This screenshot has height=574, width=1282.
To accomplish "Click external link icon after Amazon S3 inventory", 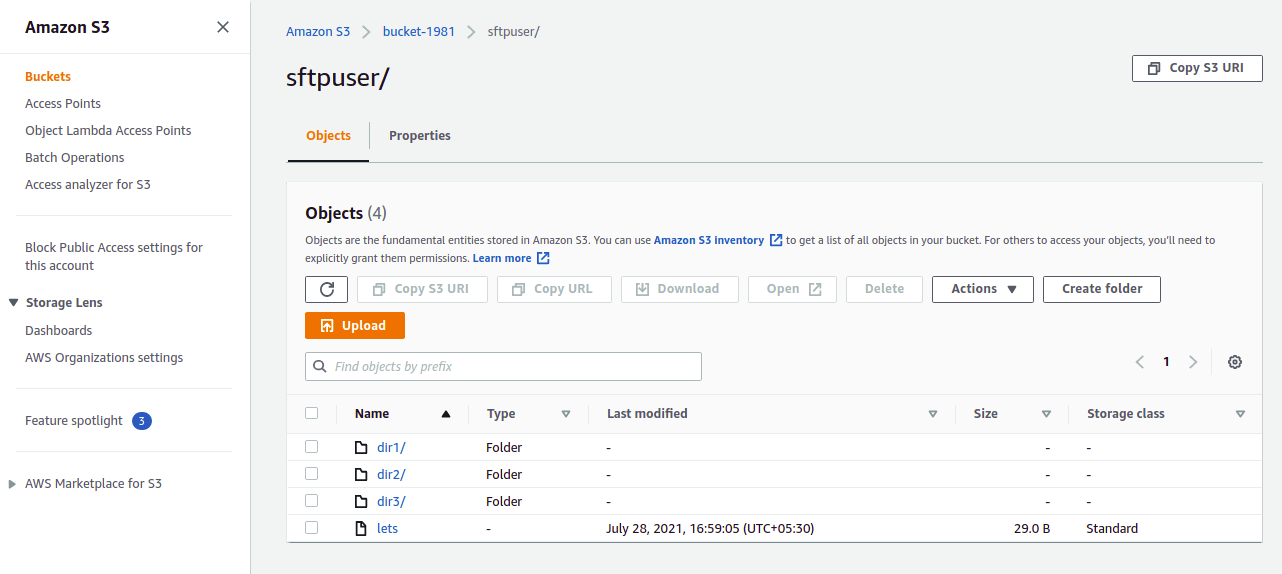I will (776, 240).
